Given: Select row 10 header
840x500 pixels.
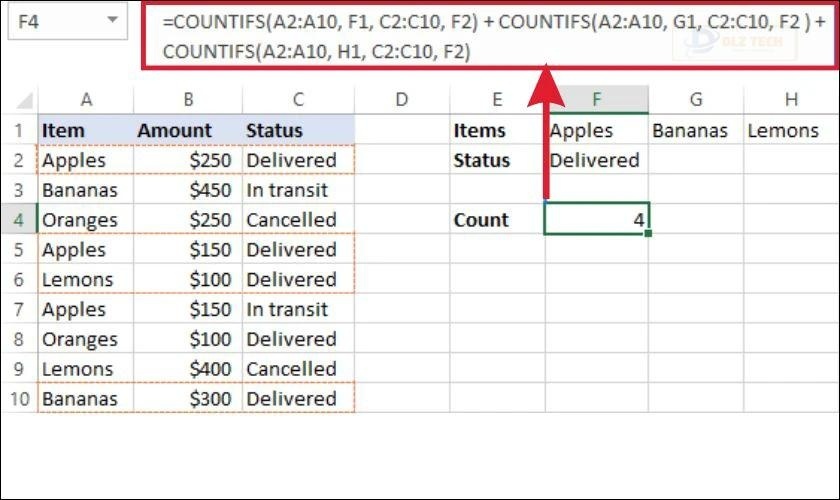Looking at the screenshot, I should (19, 399).
